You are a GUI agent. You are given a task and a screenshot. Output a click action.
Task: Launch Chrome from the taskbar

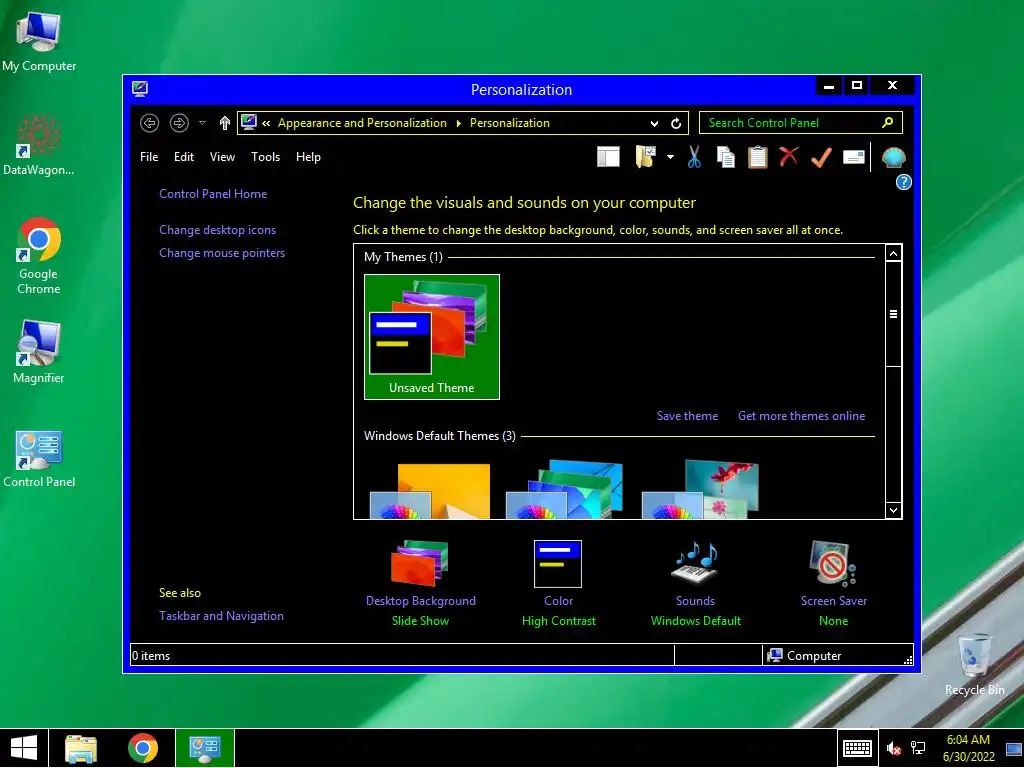143,748
